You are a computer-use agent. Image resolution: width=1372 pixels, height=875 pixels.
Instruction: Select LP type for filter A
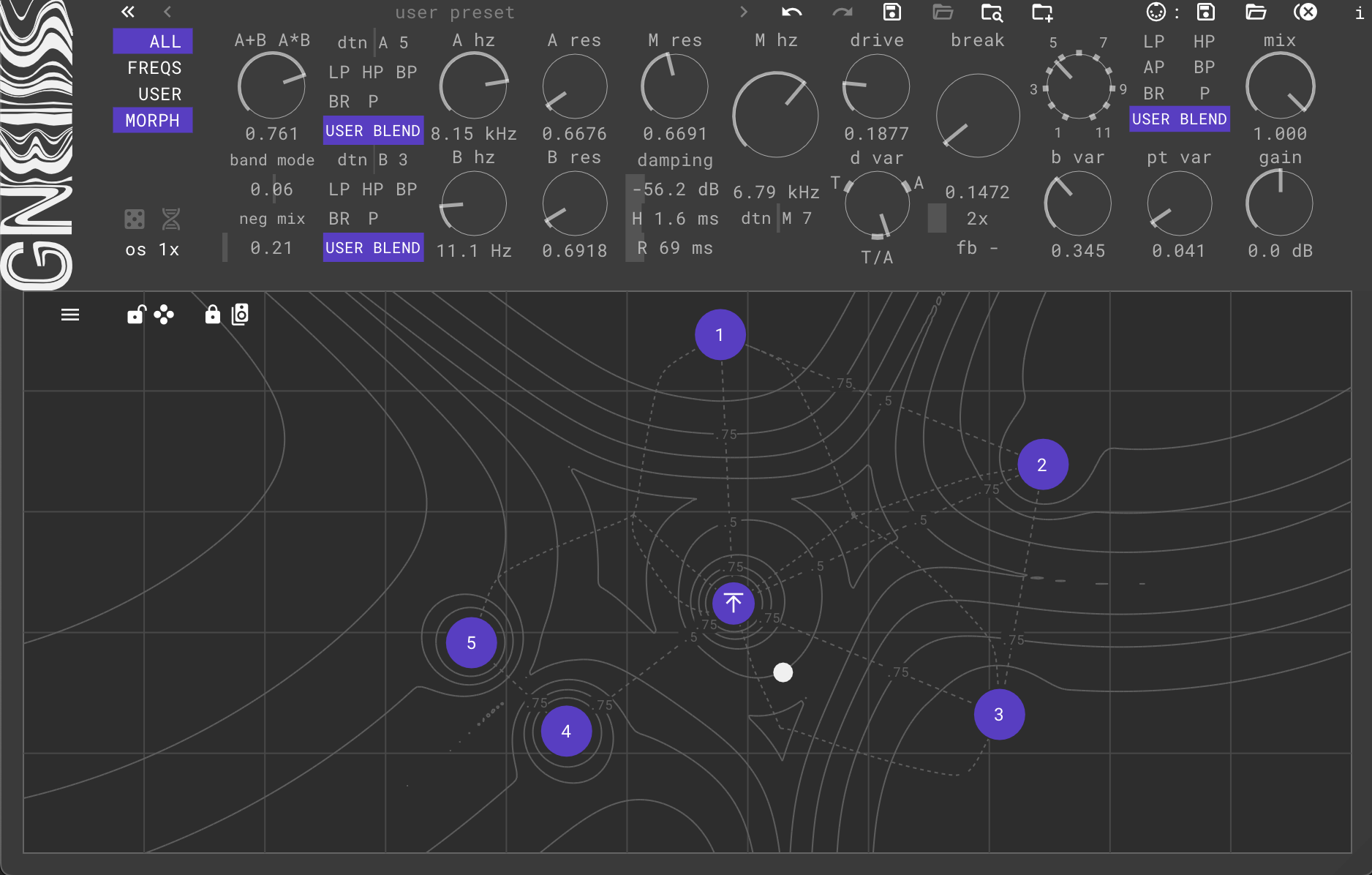339,72
